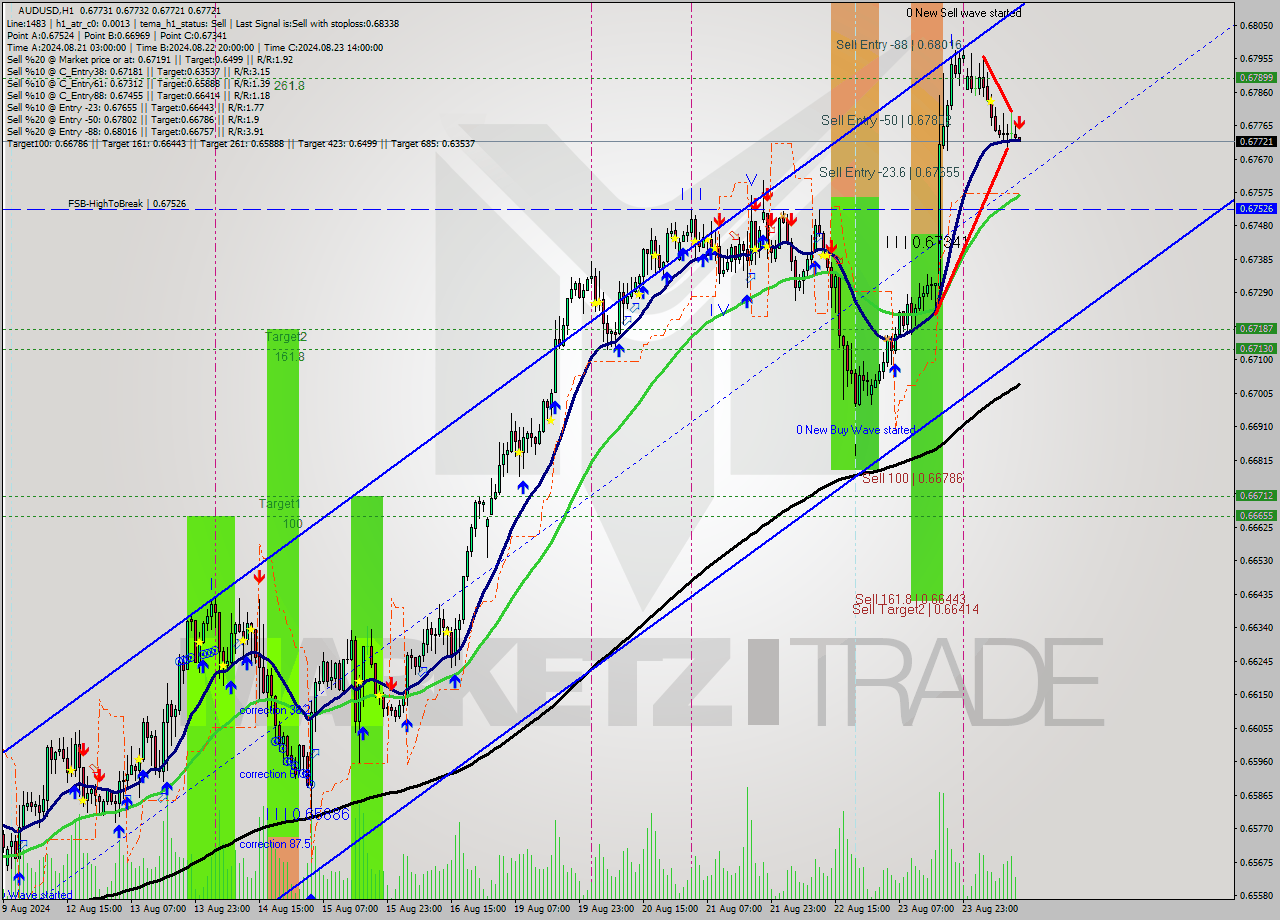Click the 'Sell Target2 | 0.66414' label
The height and width of the screenshot is (920, 1280).
[915, 609]
